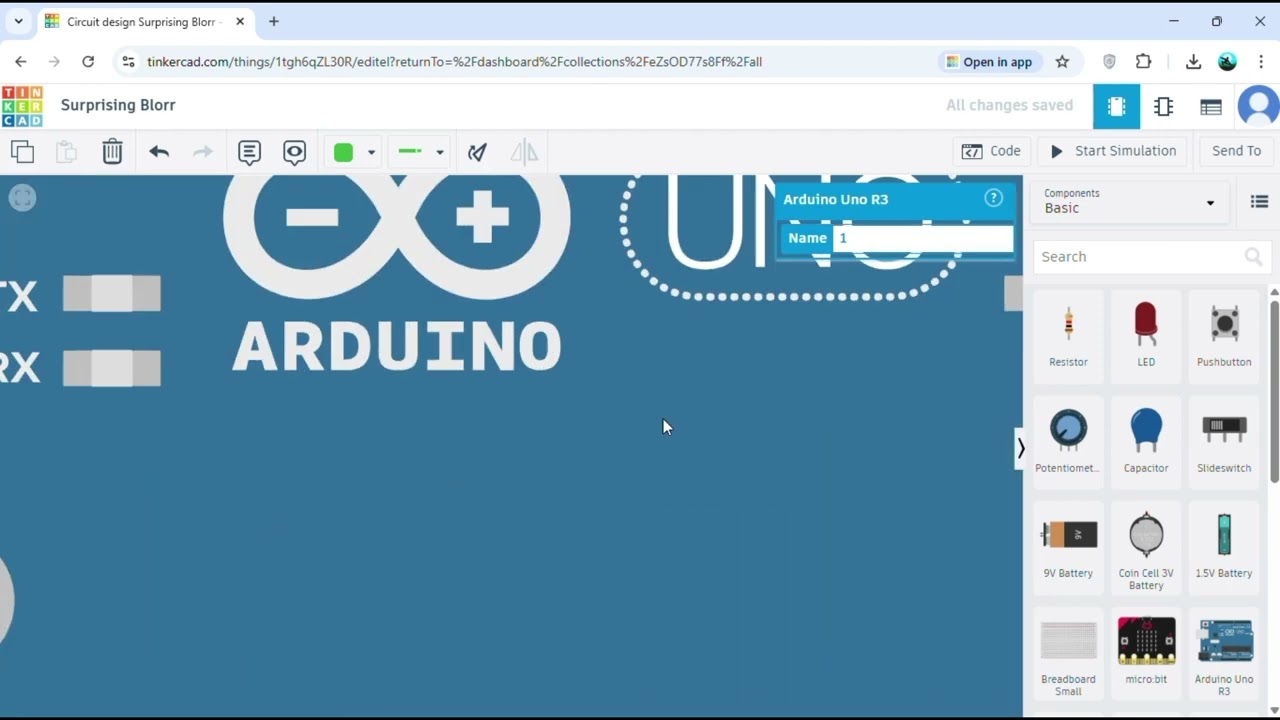Pick the green wire color swatch
Viewport: 1280px width, 720px height.
click(x=343, y=152)
